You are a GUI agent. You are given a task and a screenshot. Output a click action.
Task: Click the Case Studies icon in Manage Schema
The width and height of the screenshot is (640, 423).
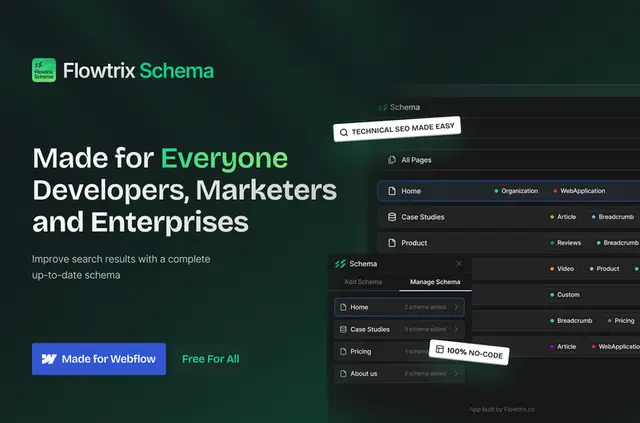pyautogui.click(x=343, y=329)
